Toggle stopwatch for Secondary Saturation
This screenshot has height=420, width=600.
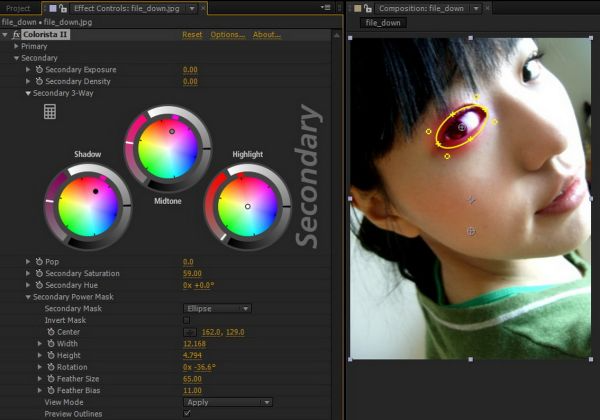click(x=39, y=273)
